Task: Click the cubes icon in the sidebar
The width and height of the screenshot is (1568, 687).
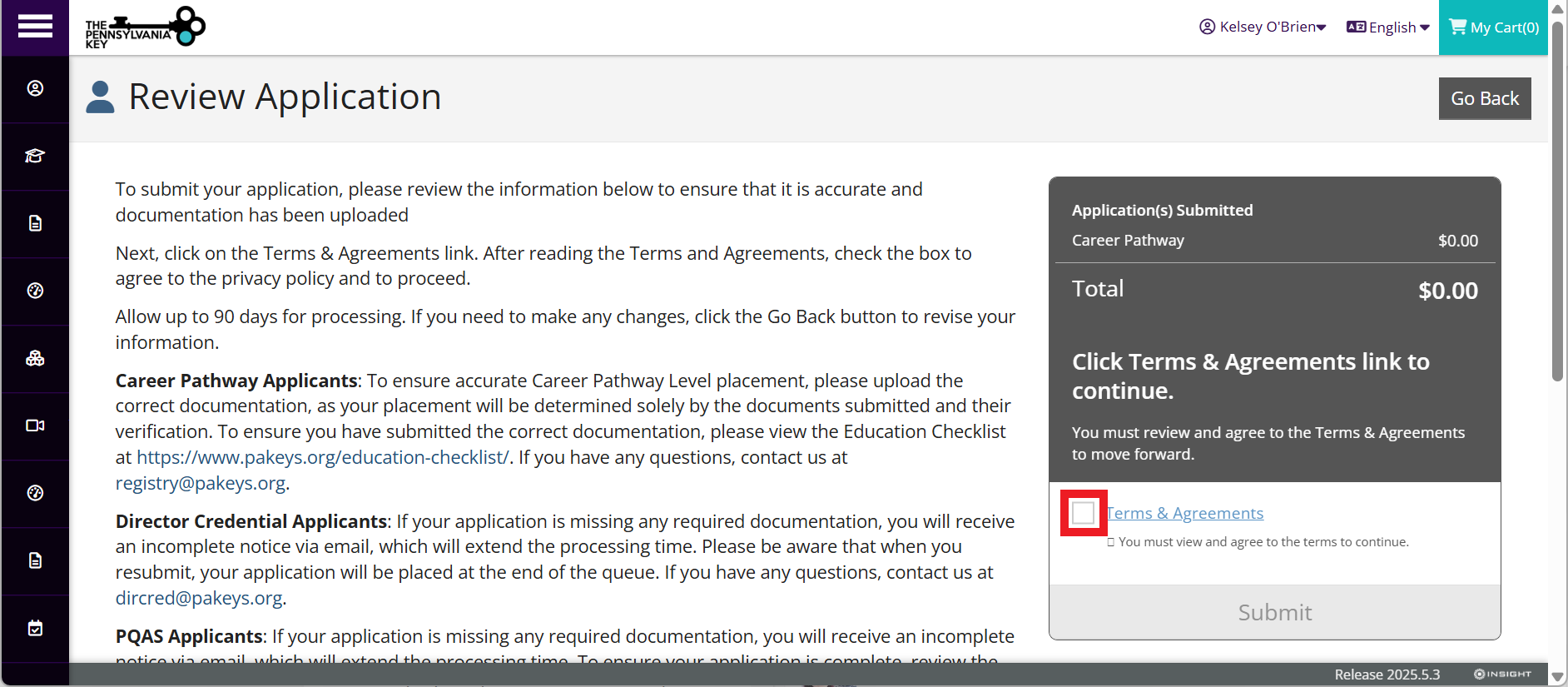Action: (x=35, y=358)
